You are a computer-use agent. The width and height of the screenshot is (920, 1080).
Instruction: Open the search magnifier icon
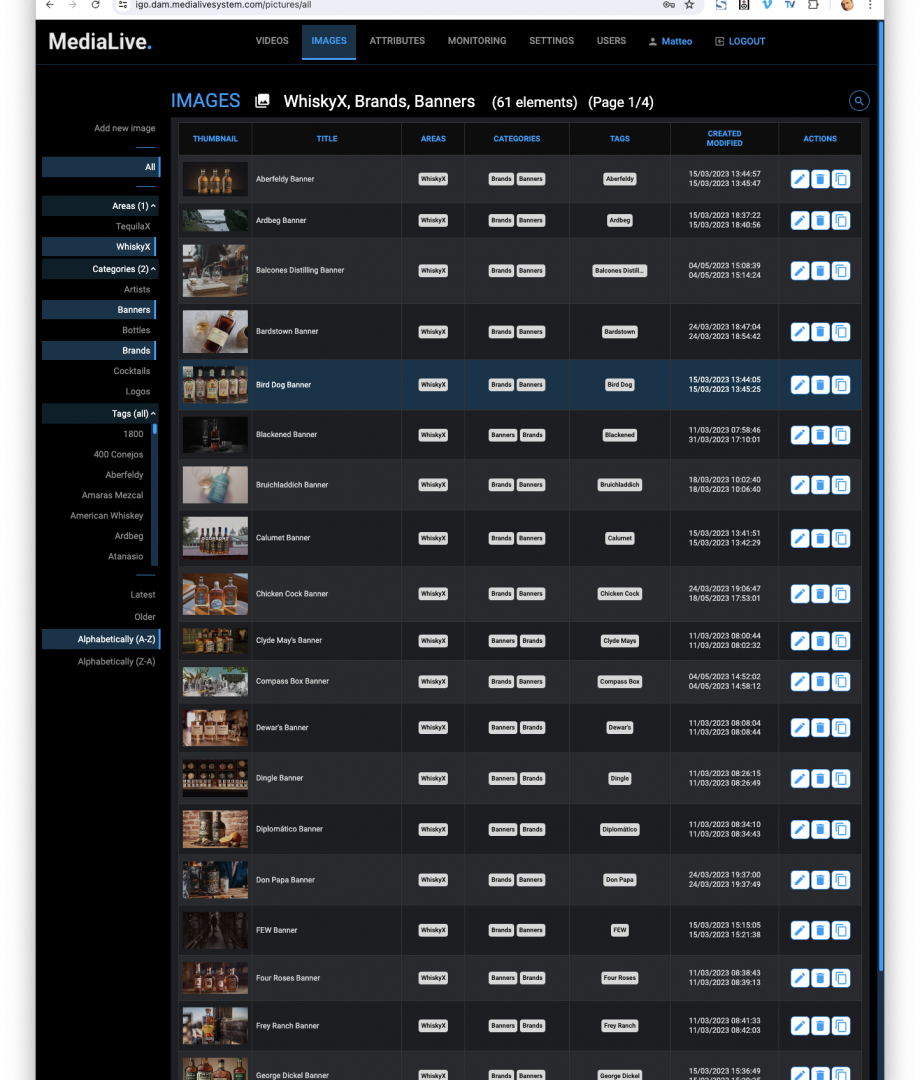[859, 101]
